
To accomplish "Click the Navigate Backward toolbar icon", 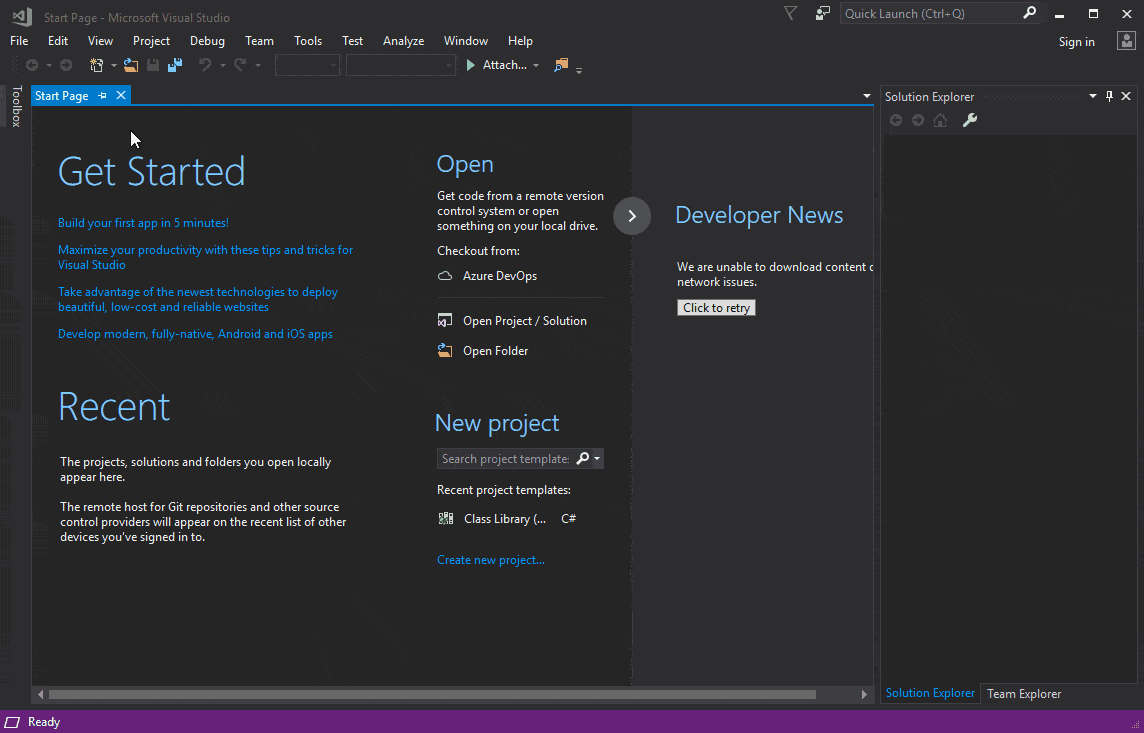I will tap(32, 65).
